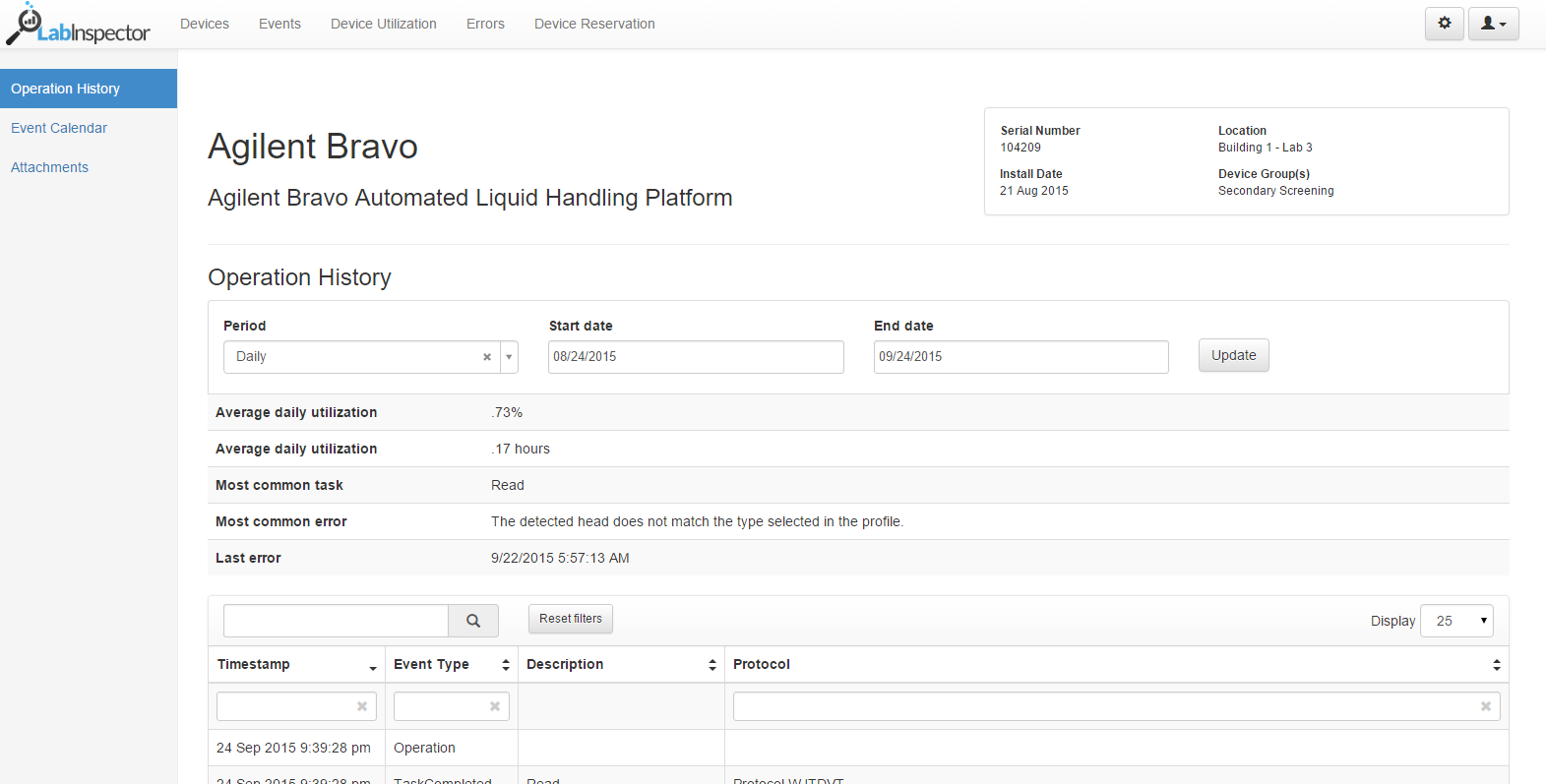
Task: Click the Reset filters button
Action: click(571, 619)
